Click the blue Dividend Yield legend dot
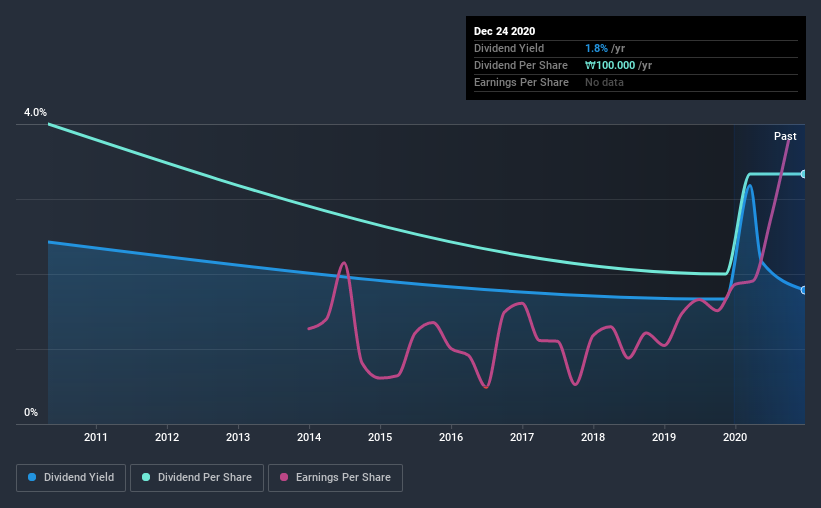The height and width of the screenshot is (508, 821). (x=32, y=477)
